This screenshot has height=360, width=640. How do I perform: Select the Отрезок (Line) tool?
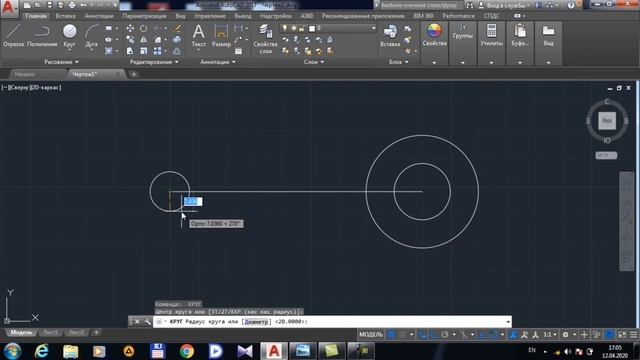click(x=13, y=36)
